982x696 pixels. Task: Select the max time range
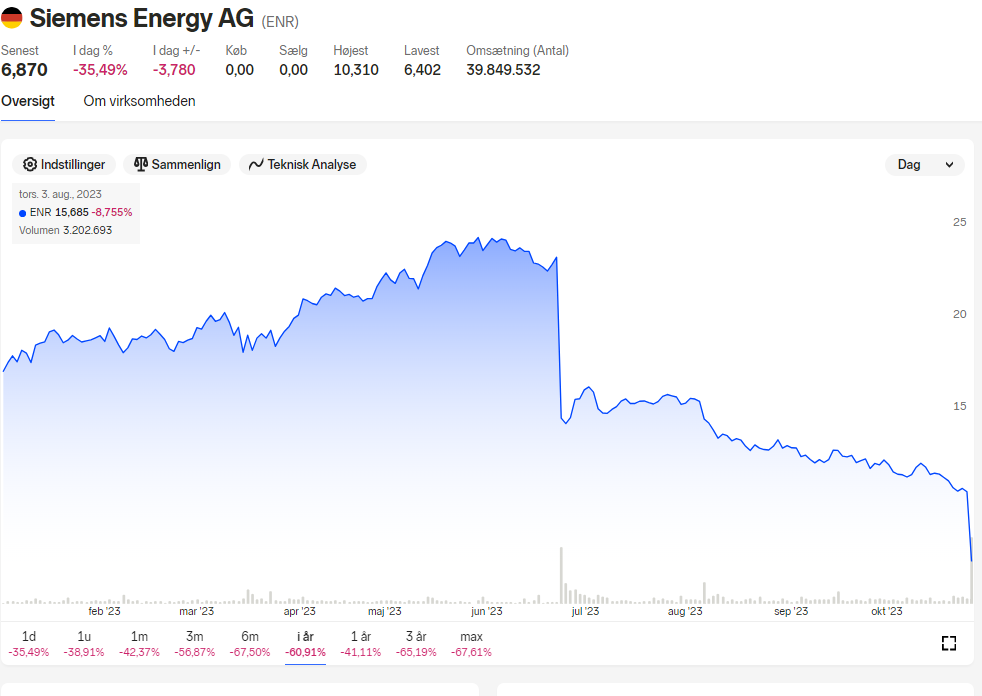point(471,644)
